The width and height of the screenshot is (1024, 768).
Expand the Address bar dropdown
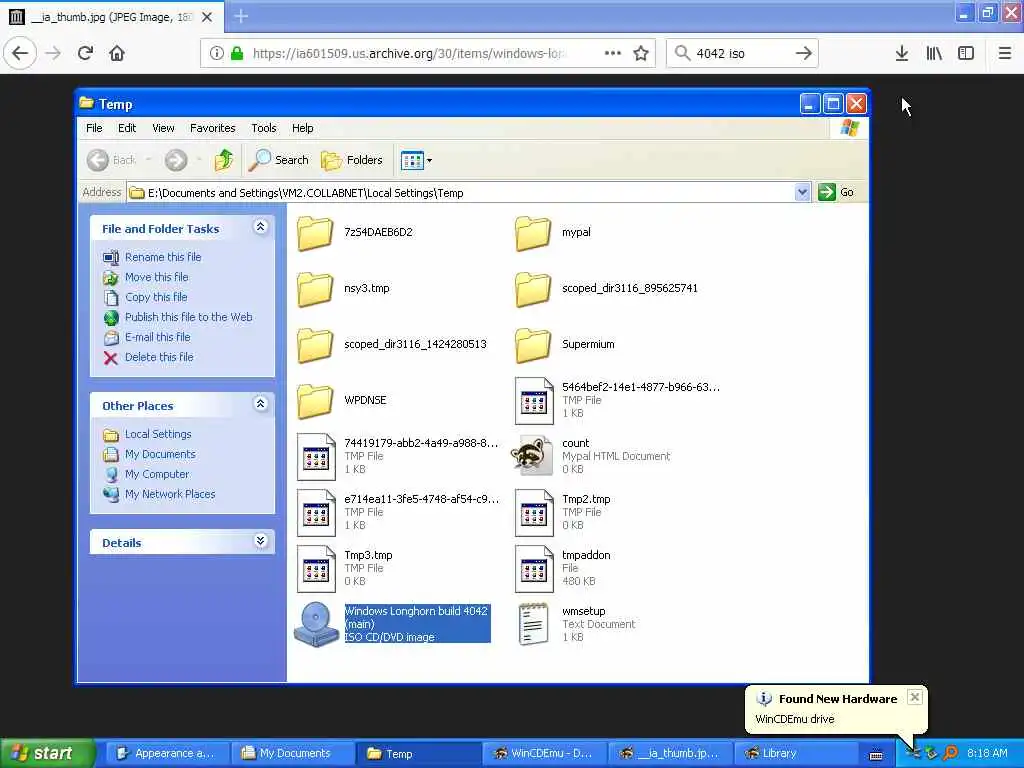802,192
